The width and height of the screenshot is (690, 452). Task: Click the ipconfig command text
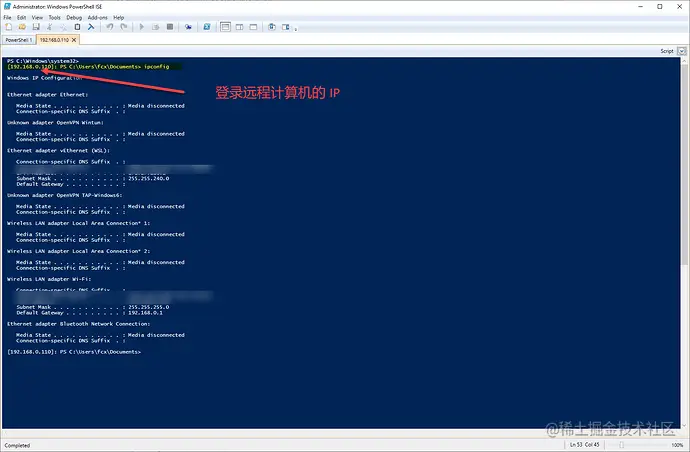point(157,67)
